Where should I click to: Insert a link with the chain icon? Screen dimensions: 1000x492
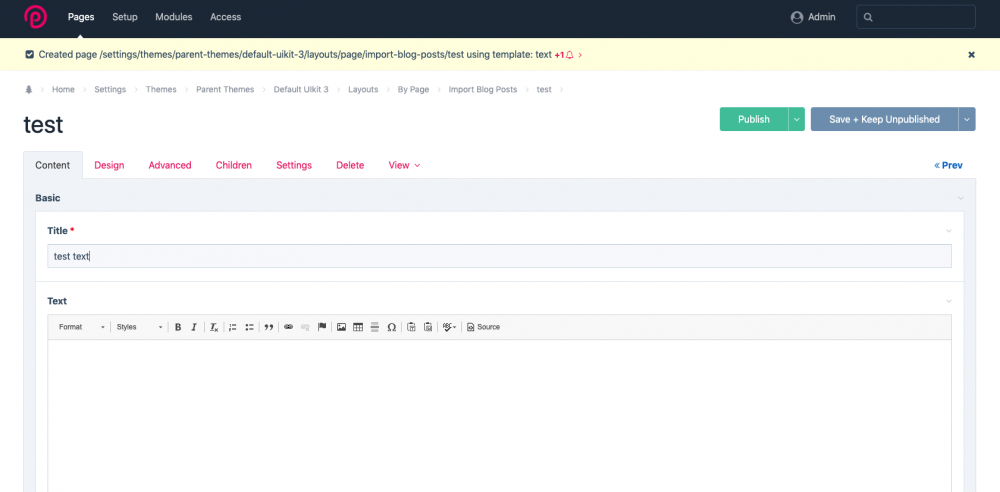point(288,327)
